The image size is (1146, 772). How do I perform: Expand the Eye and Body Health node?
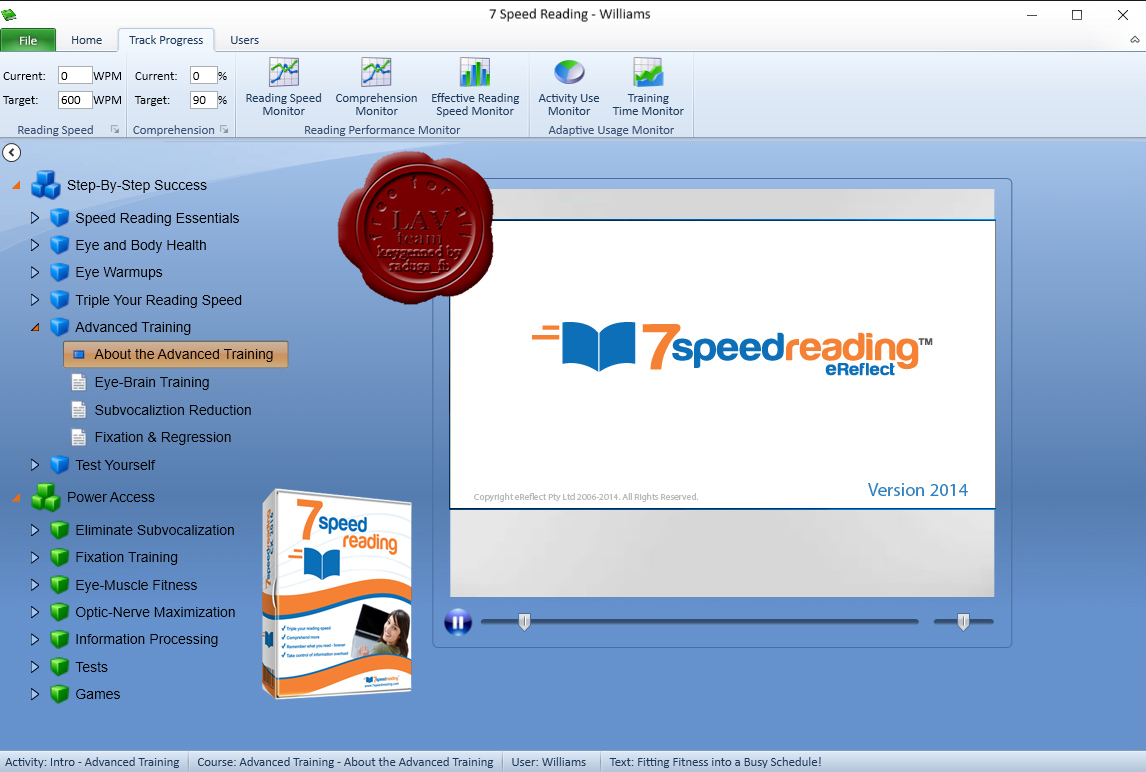34,245
